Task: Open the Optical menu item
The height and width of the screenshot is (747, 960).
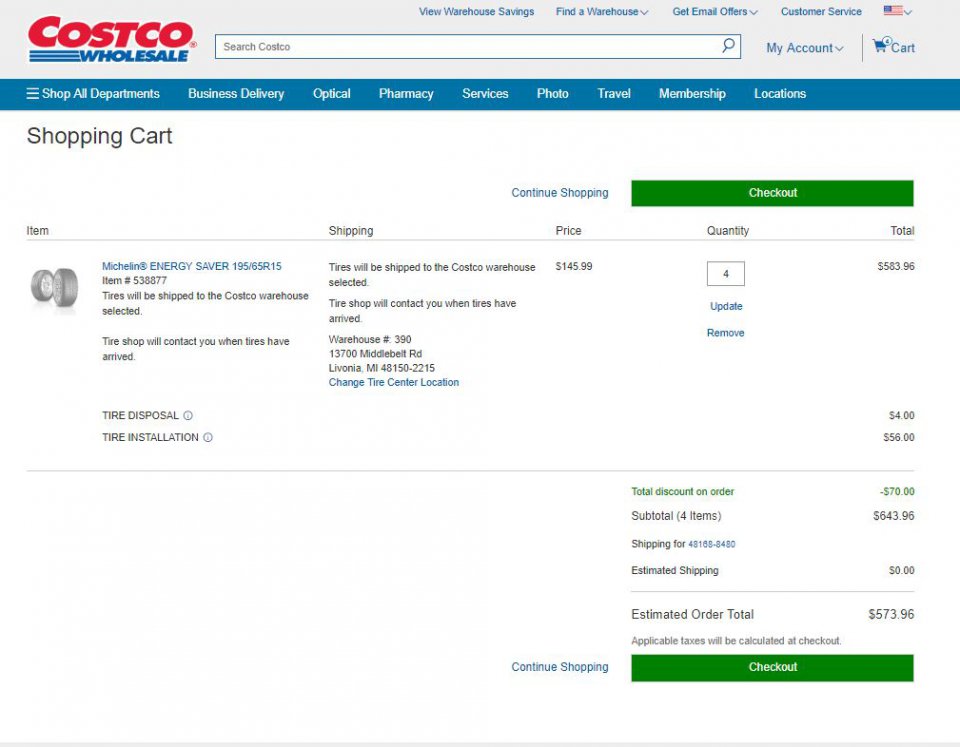Action: 332,94
